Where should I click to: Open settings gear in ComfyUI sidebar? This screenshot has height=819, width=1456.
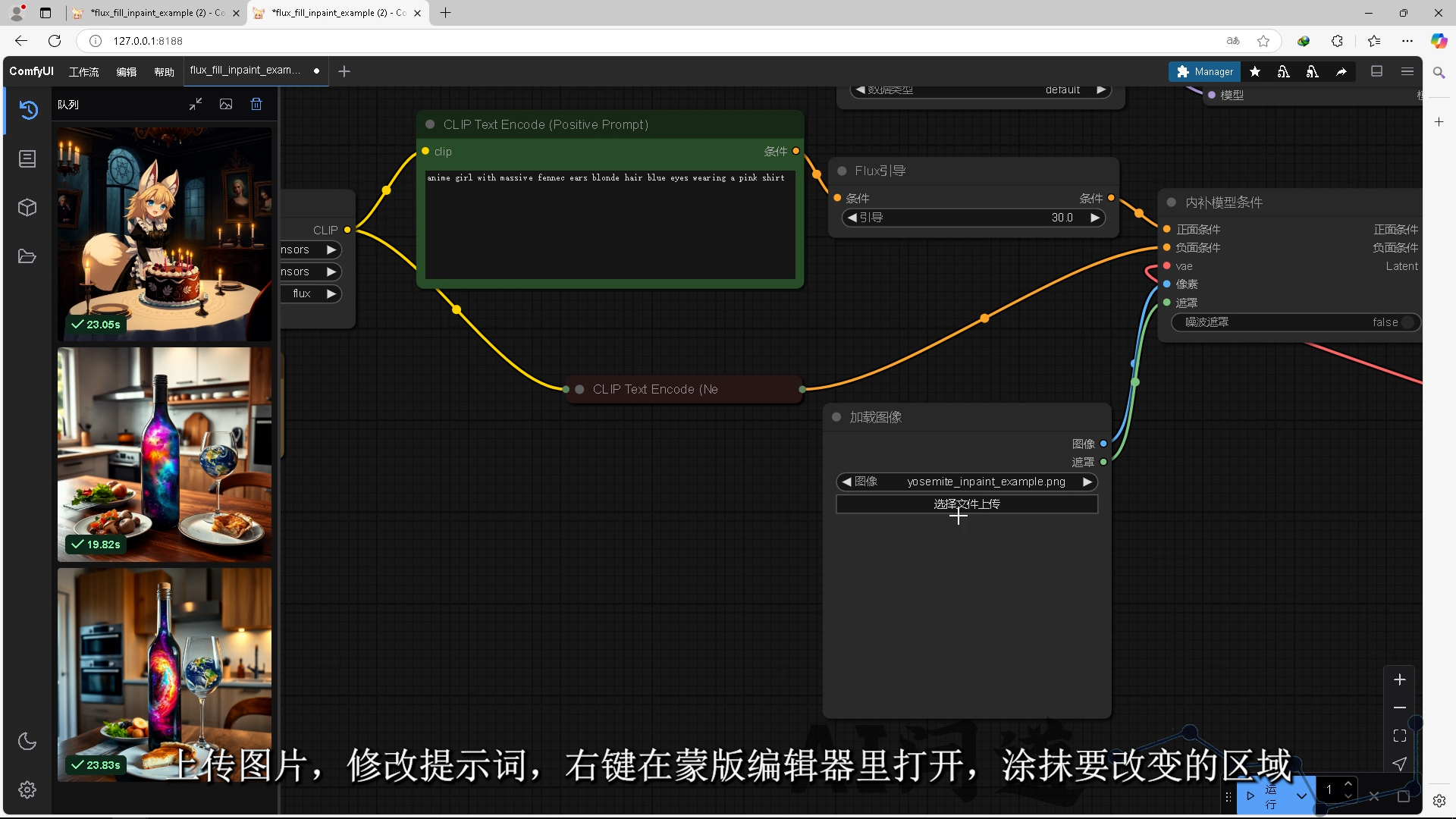(27, 789)
